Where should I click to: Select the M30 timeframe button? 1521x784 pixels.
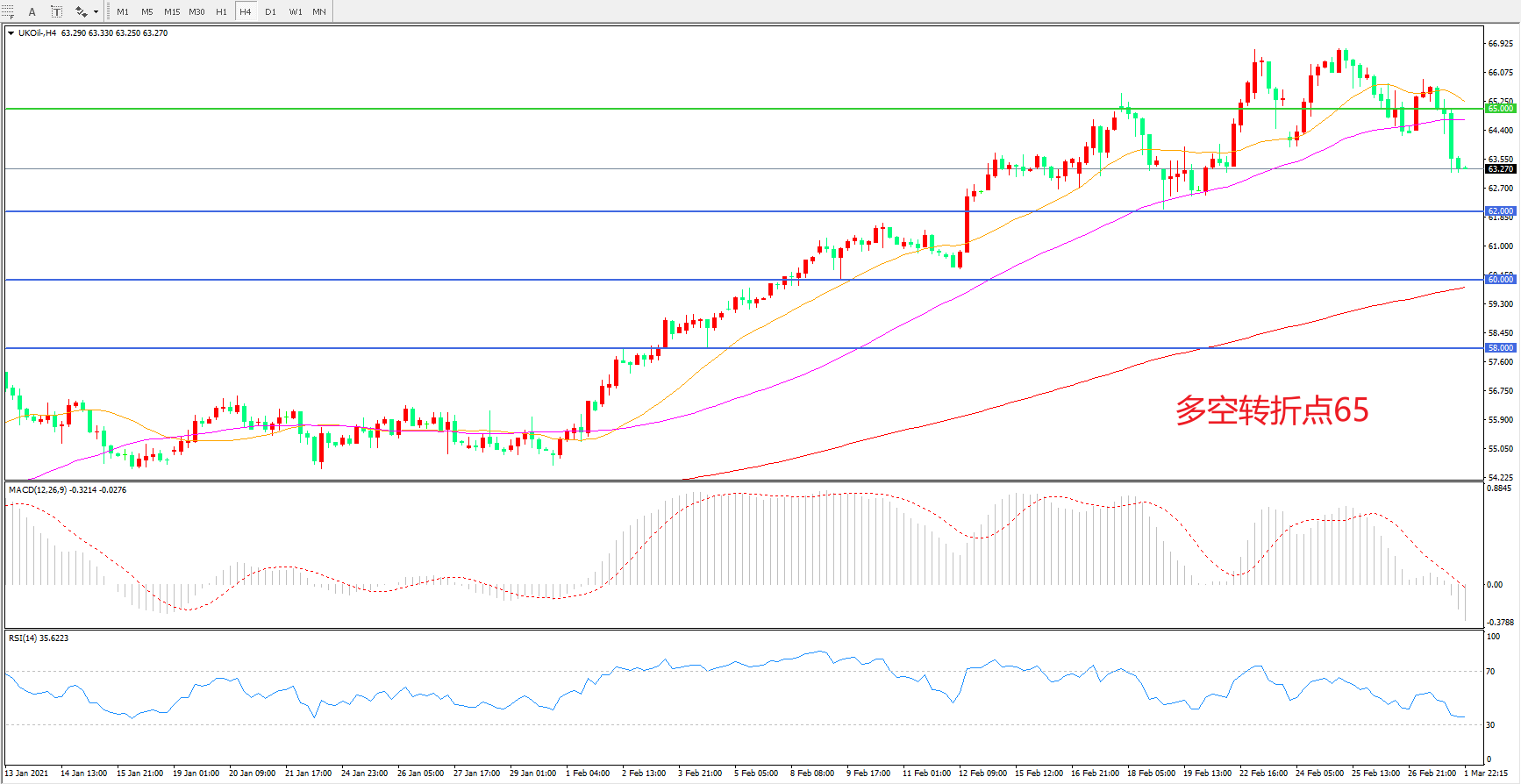click(x=196, y=11)
